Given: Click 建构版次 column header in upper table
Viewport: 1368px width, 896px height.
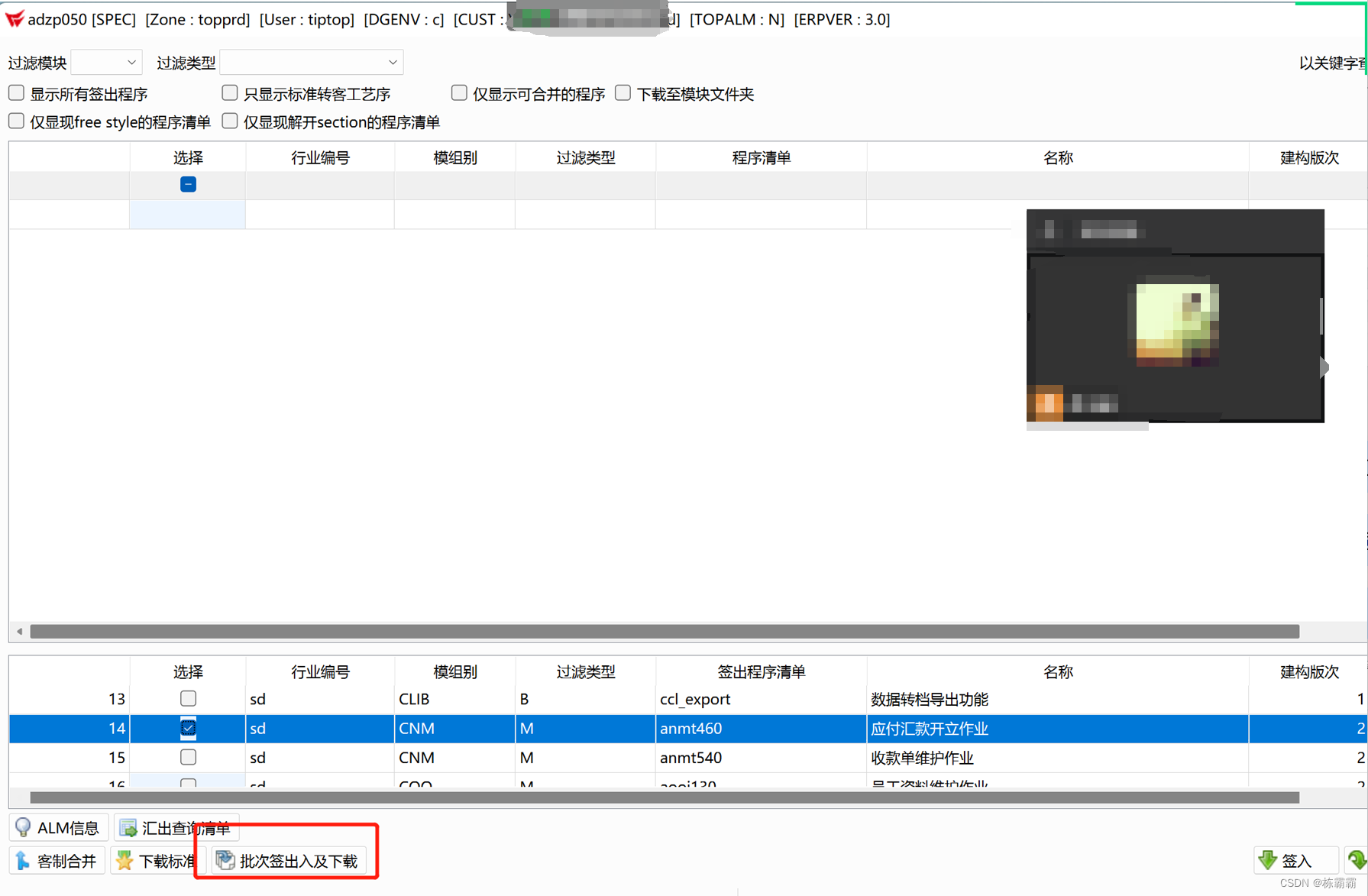Looking at the screenshot, I should pos(1308,157).
